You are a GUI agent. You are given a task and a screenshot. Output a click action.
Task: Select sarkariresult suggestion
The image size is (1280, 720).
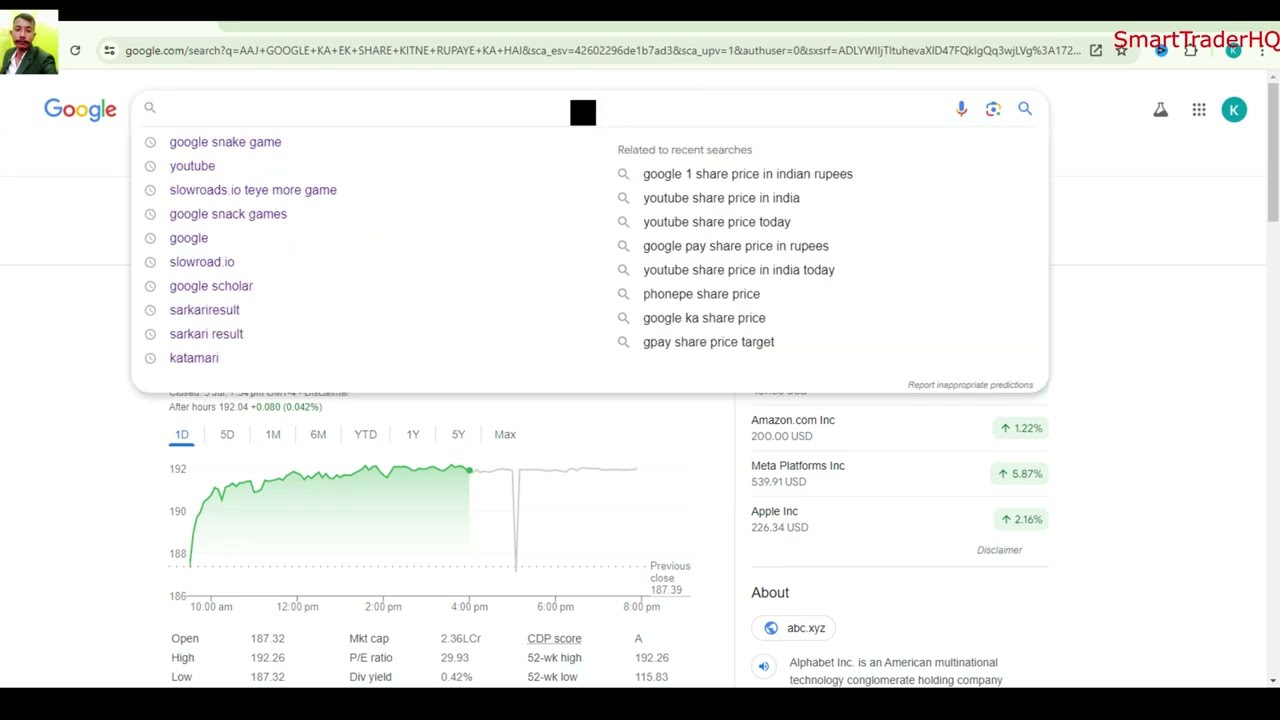pyautogui.click(x=204, y=310)
